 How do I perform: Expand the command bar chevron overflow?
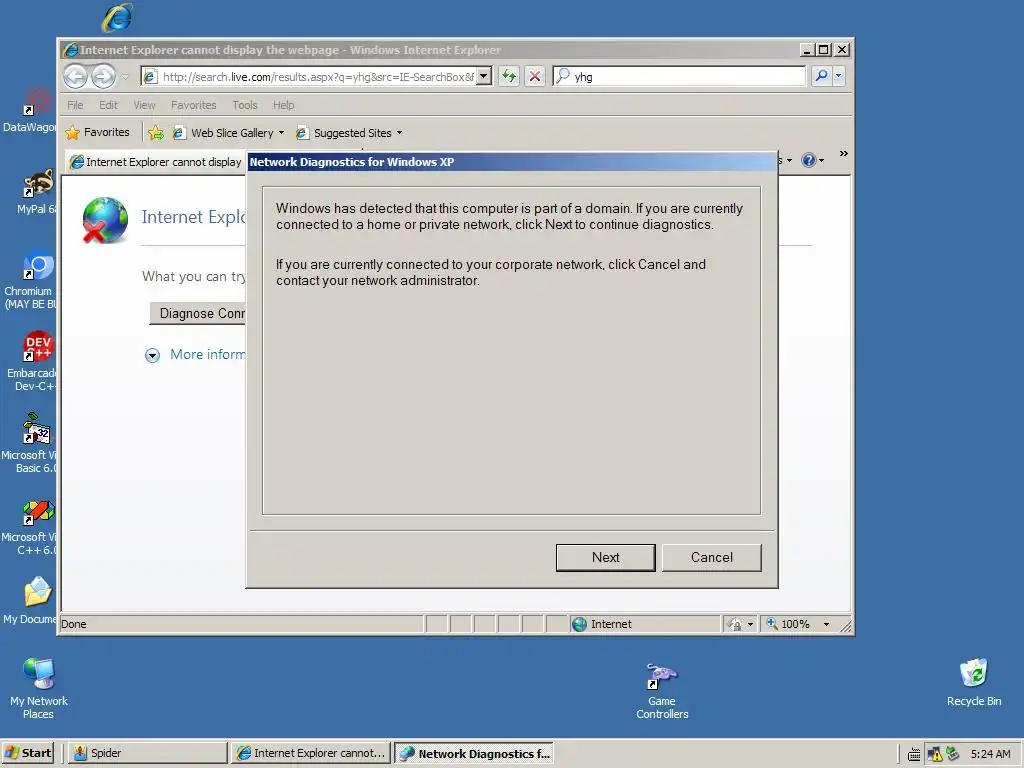(x=844, y=153)
